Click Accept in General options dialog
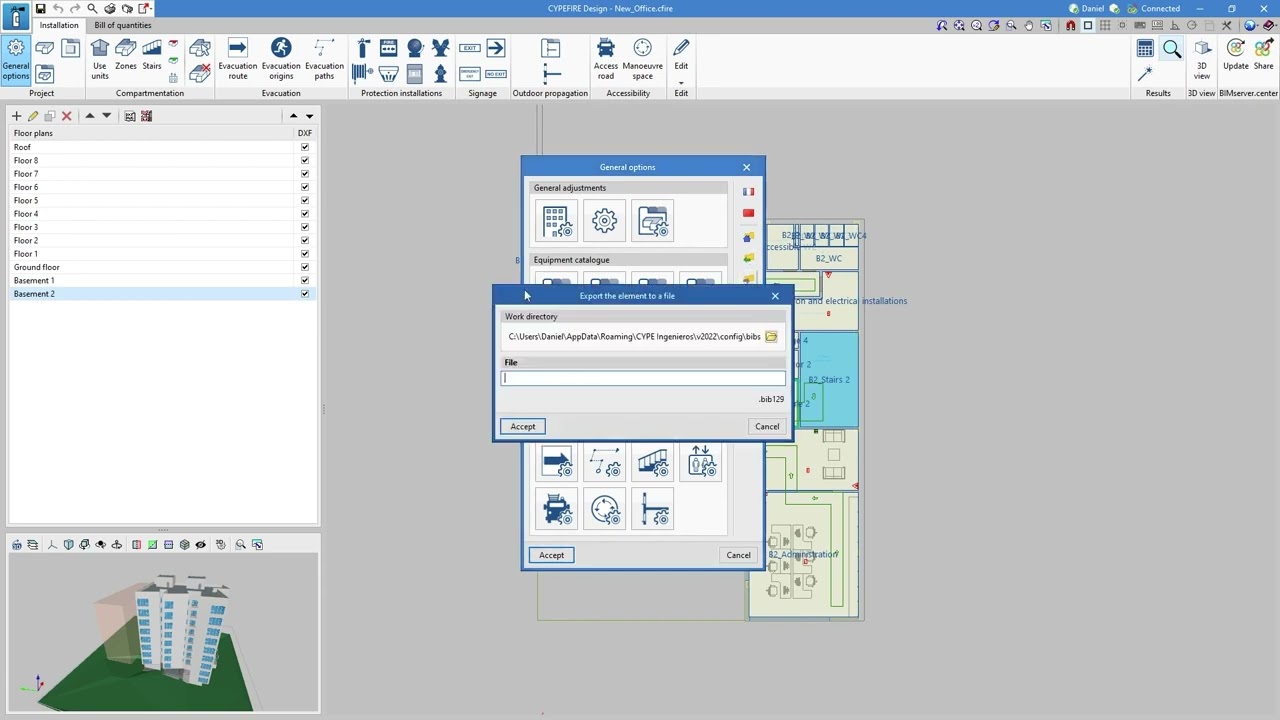 (x=552, y=555)
